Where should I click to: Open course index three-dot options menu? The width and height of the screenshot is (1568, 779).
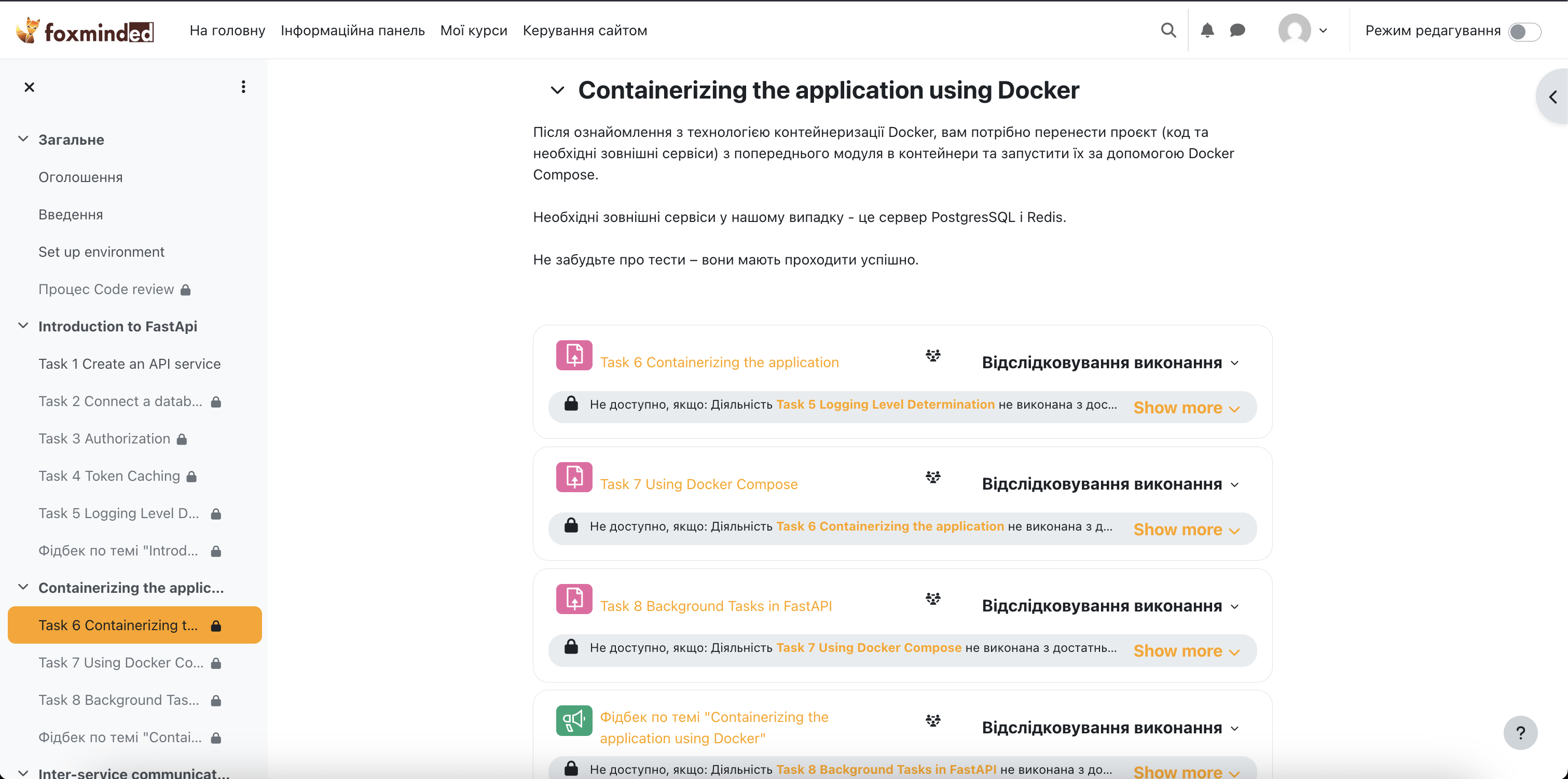coord(243,87)
